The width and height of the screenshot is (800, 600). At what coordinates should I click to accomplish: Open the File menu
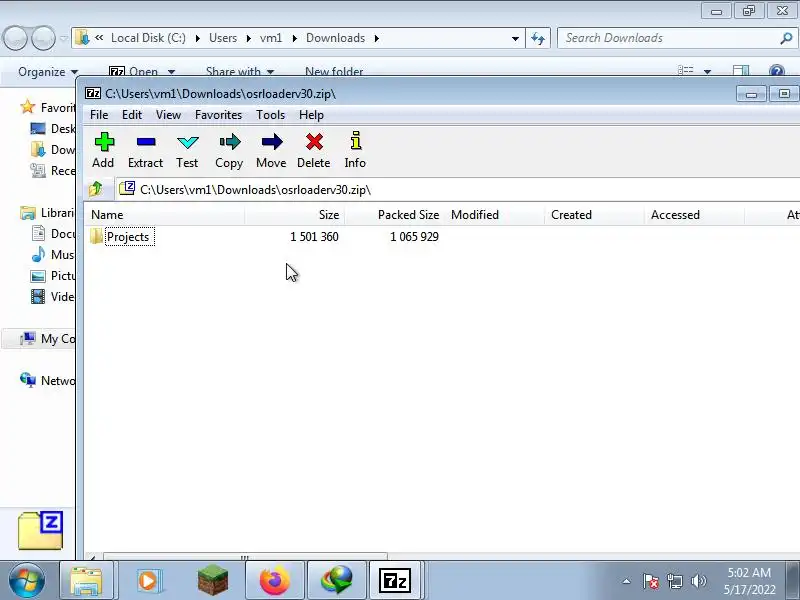tap(99, 115)
